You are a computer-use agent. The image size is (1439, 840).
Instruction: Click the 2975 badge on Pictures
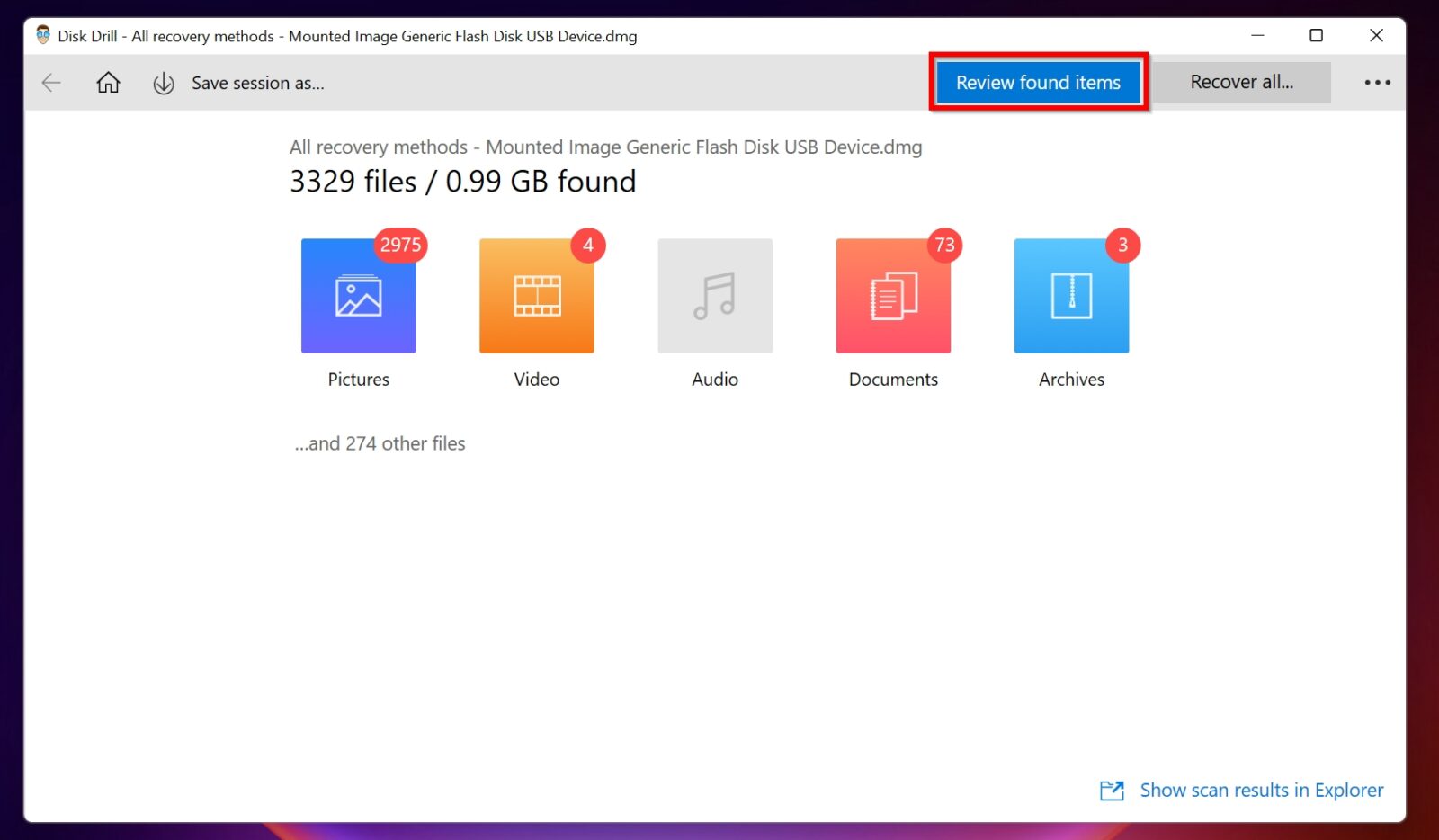pyautogui.click(x=400, y=245)
